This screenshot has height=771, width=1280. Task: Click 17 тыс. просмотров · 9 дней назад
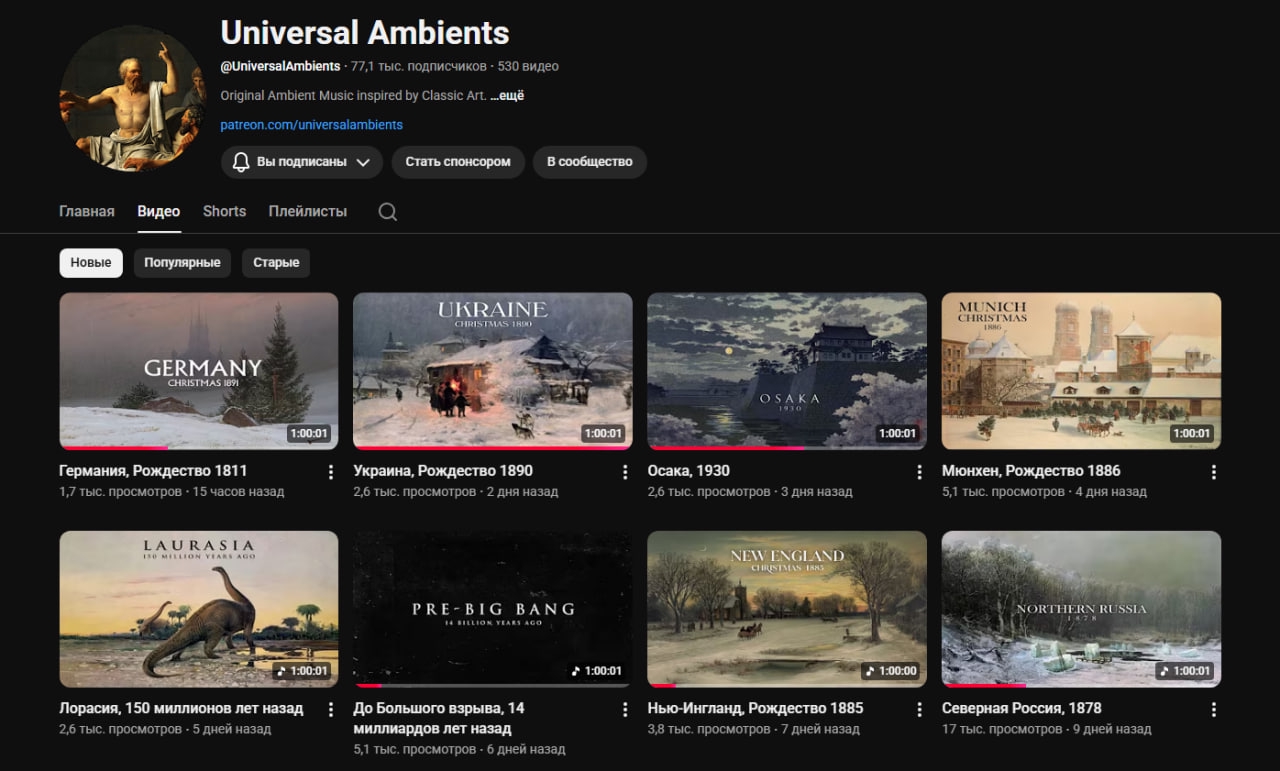(1047, 730)
